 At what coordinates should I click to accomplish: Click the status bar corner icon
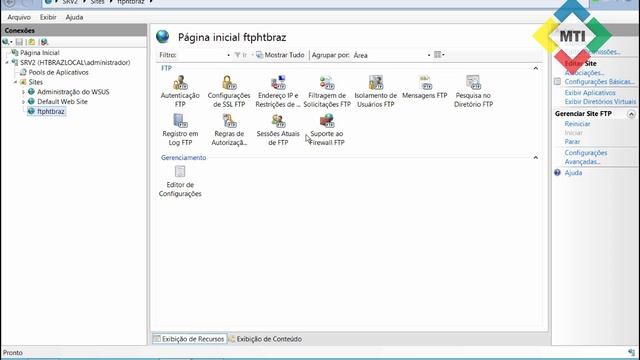(632, 352)
